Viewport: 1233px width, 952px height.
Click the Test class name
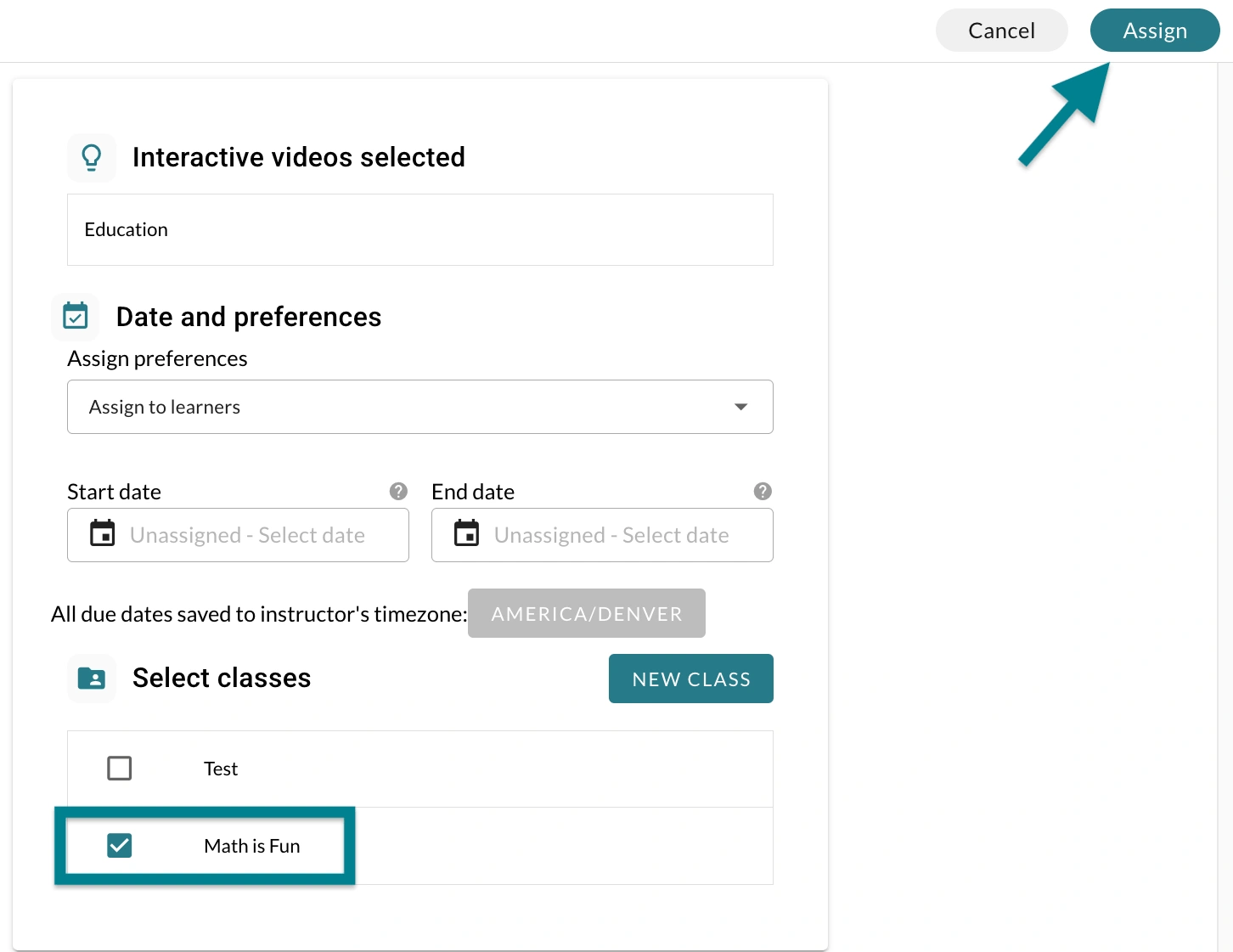pos(221,769)
